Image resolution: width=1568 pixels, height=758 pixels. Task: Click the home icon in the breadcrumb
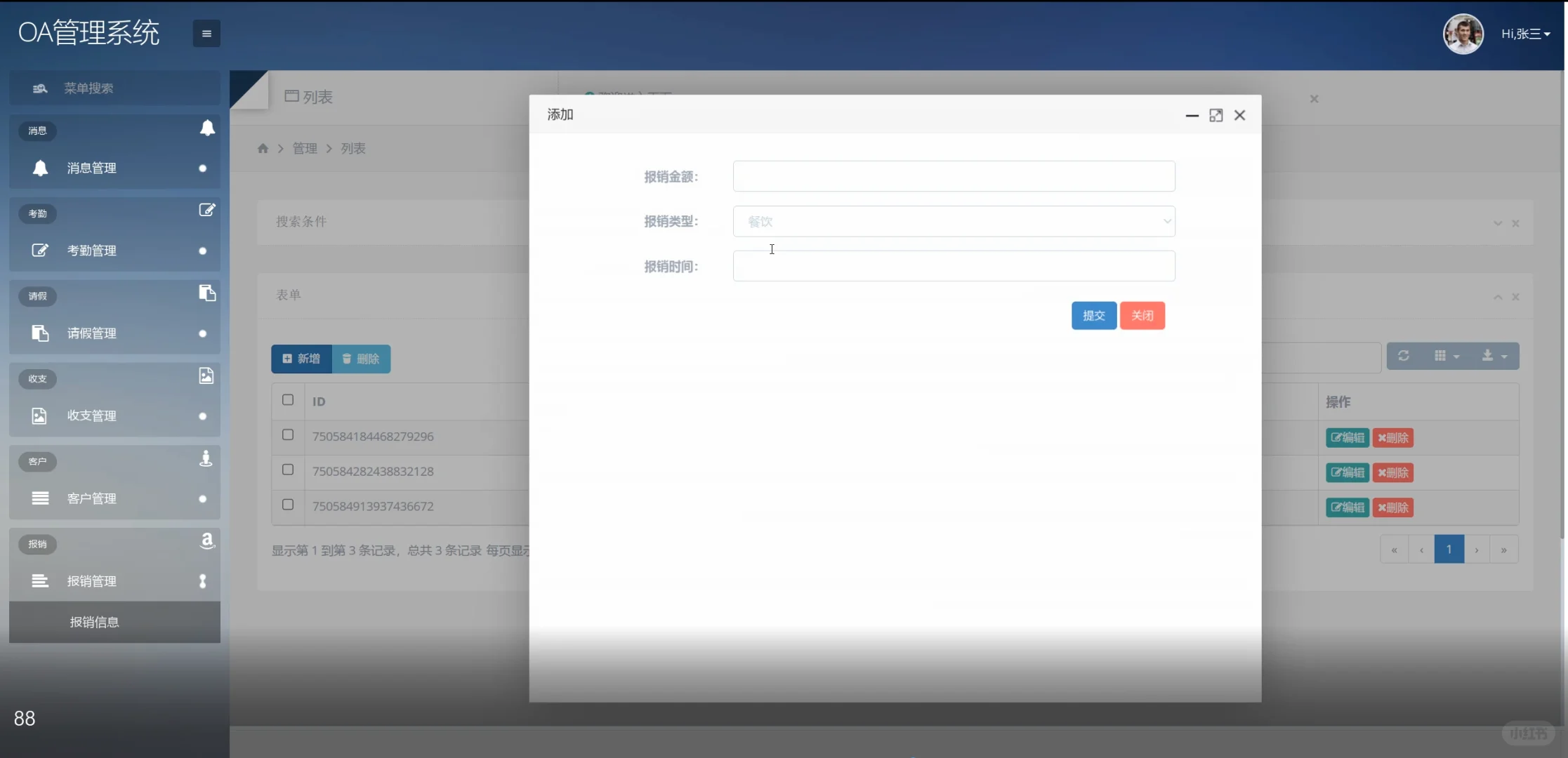click(x=263, y=148)
